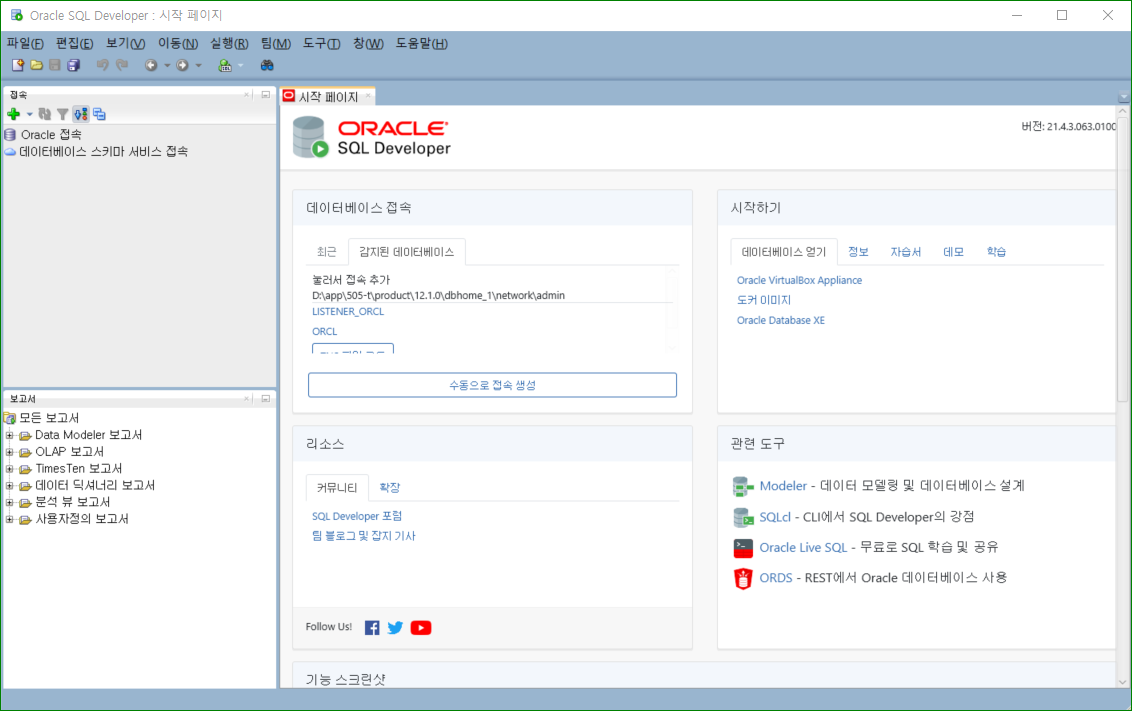Click the SQL Developer database logo icon

310,137
